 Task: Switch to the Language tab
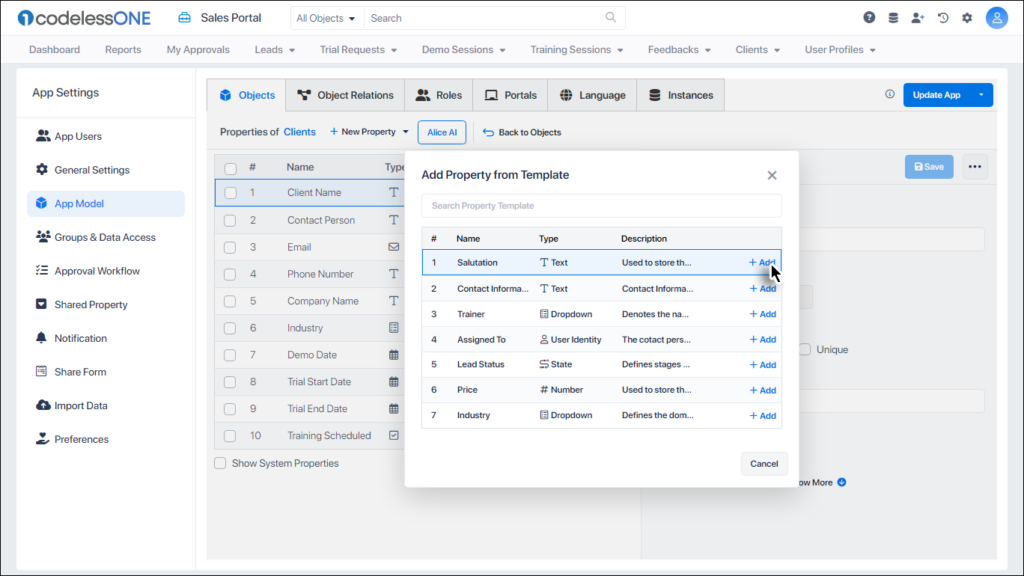(x=592, y=95)
